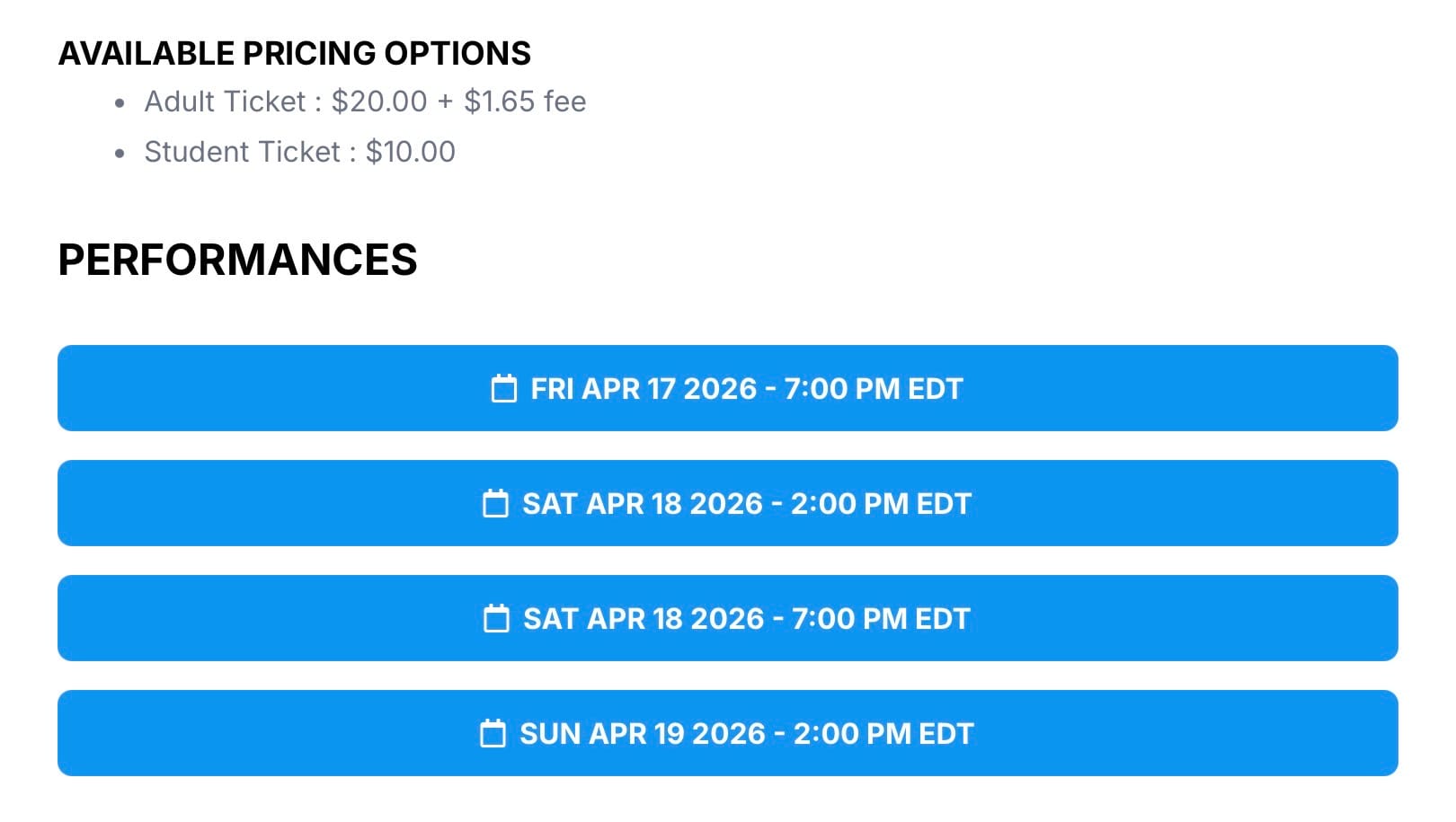Click the $1.65 fee text
The width and height of the screenshot is (1456, 822).
525,102
